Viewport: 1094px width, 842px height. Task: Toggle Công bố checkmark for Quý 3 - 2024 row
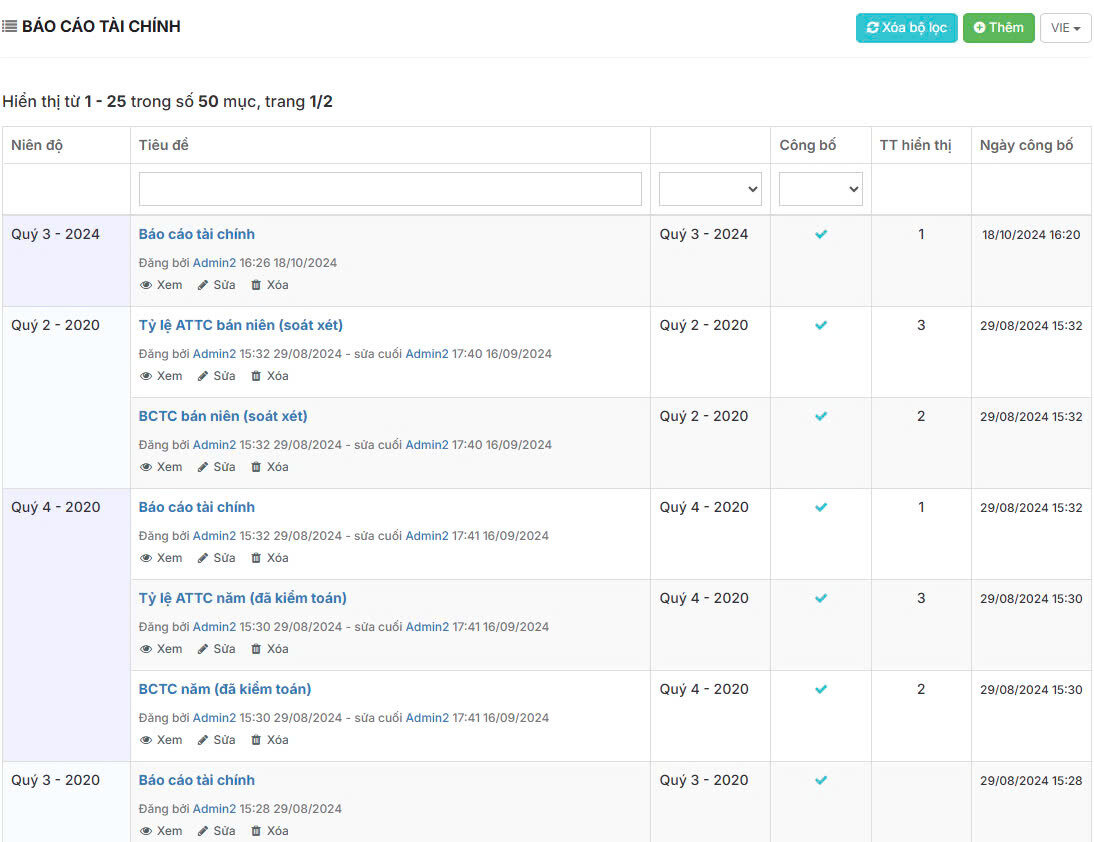pos(821,234)
